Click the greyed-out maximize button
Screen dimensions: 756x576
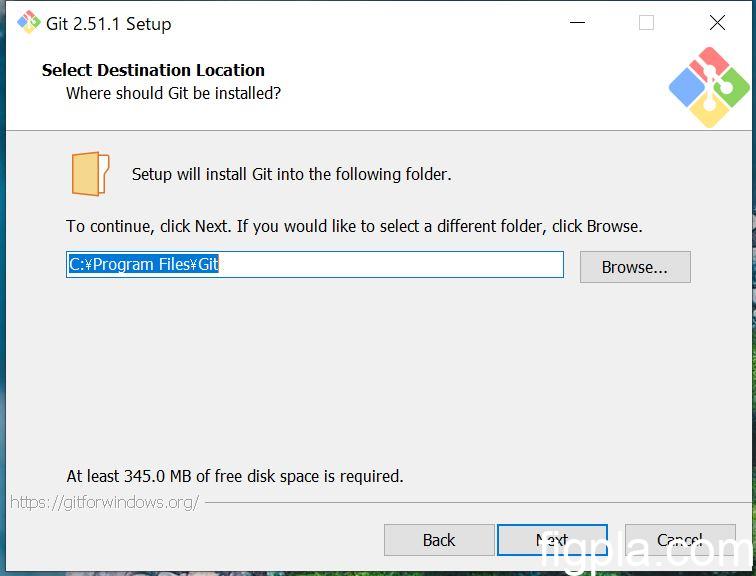(646, 23)
